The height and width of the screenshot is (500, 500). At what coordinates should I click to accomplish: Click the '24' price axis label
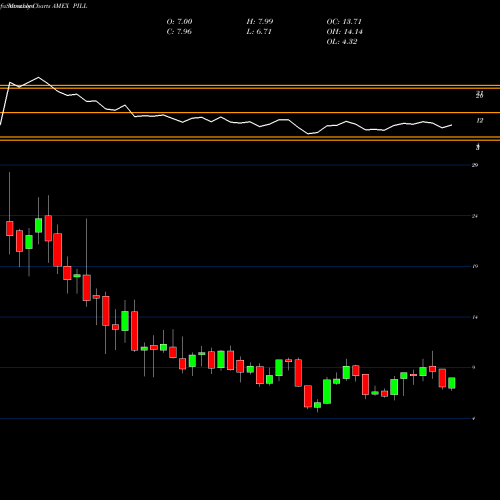pyautogui.click(x=475, y=216)
